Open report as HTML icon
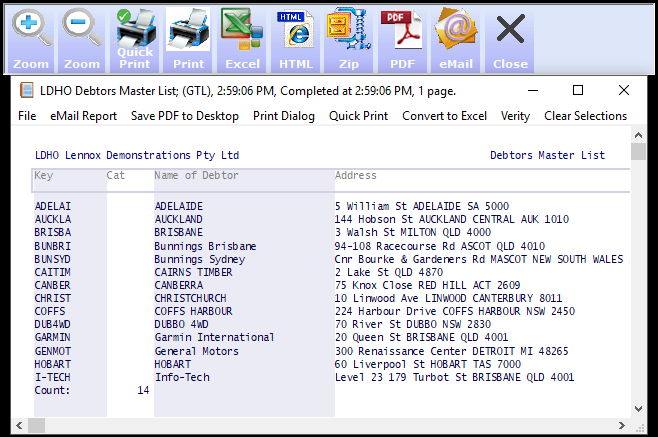 pyautogui.click(x=296, y=37)
